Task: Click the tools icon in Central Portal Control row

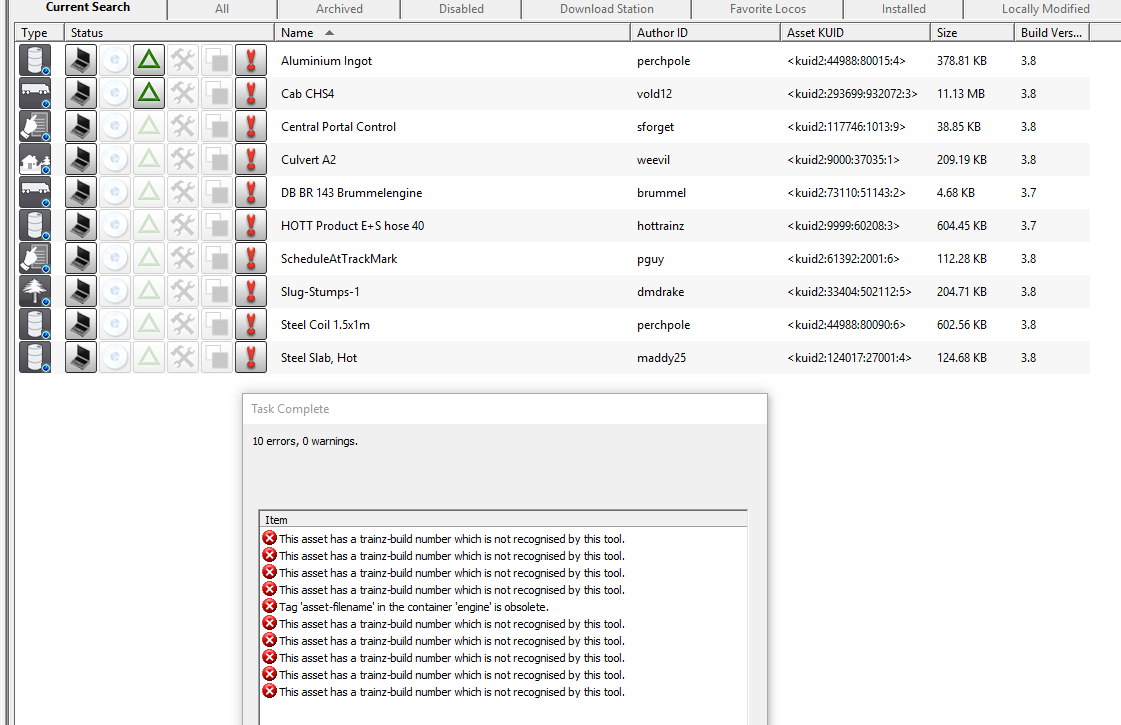Action: point(183,127)
